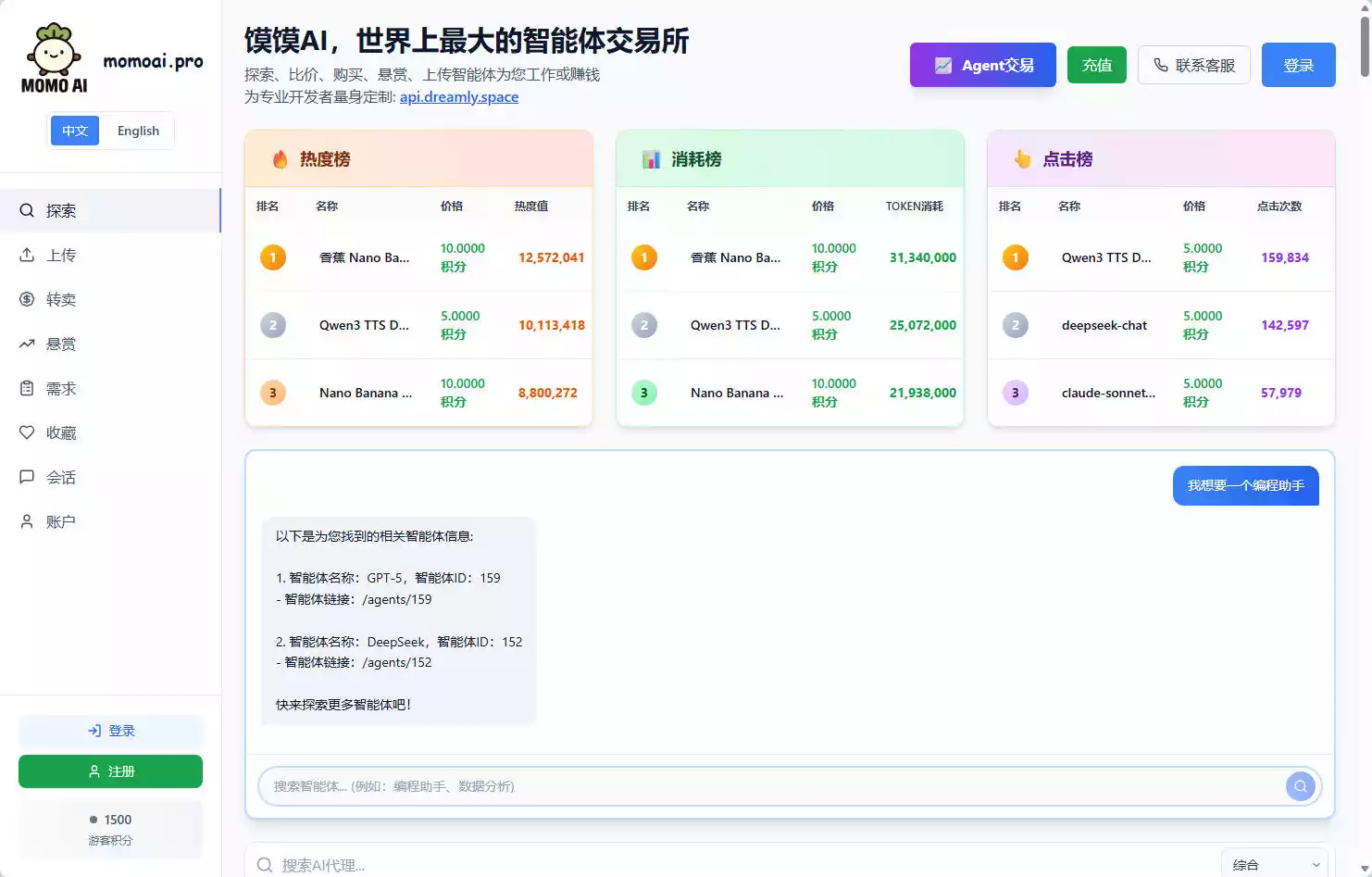
Task: Click the explore magnifier icon in sidebar
Action: point(27,210)
